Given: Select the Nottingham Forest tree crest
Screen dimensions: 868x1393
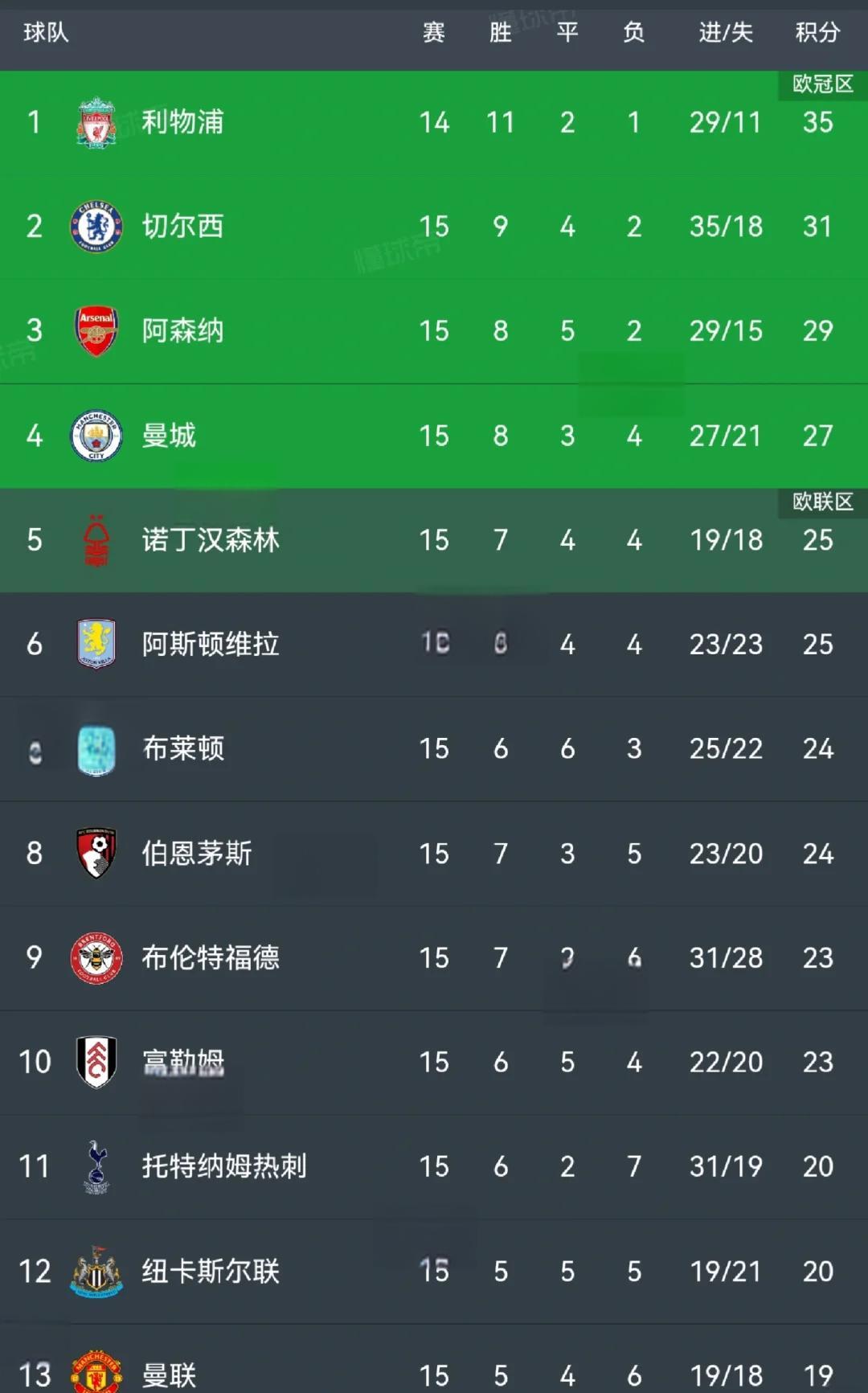Looking at the screenshot, I should (x=95, y=540).
